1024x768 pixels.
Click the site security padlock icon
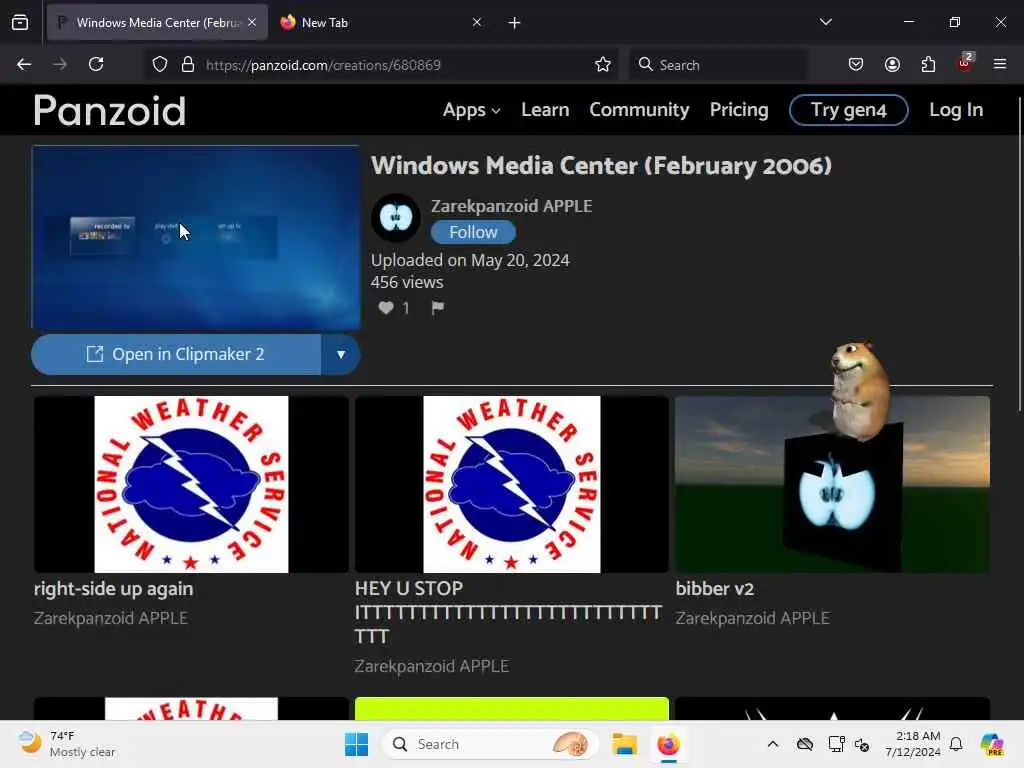coord(188,65)
